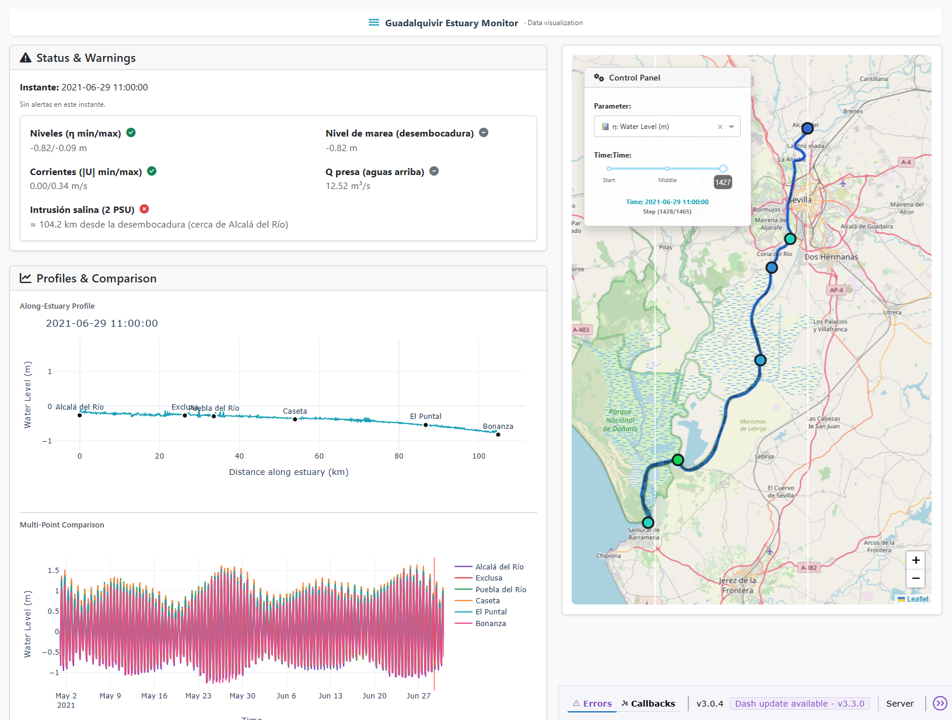Toggle Caseta series in the legend
This screenshot has width=952, height=720.
click(477, 600)
